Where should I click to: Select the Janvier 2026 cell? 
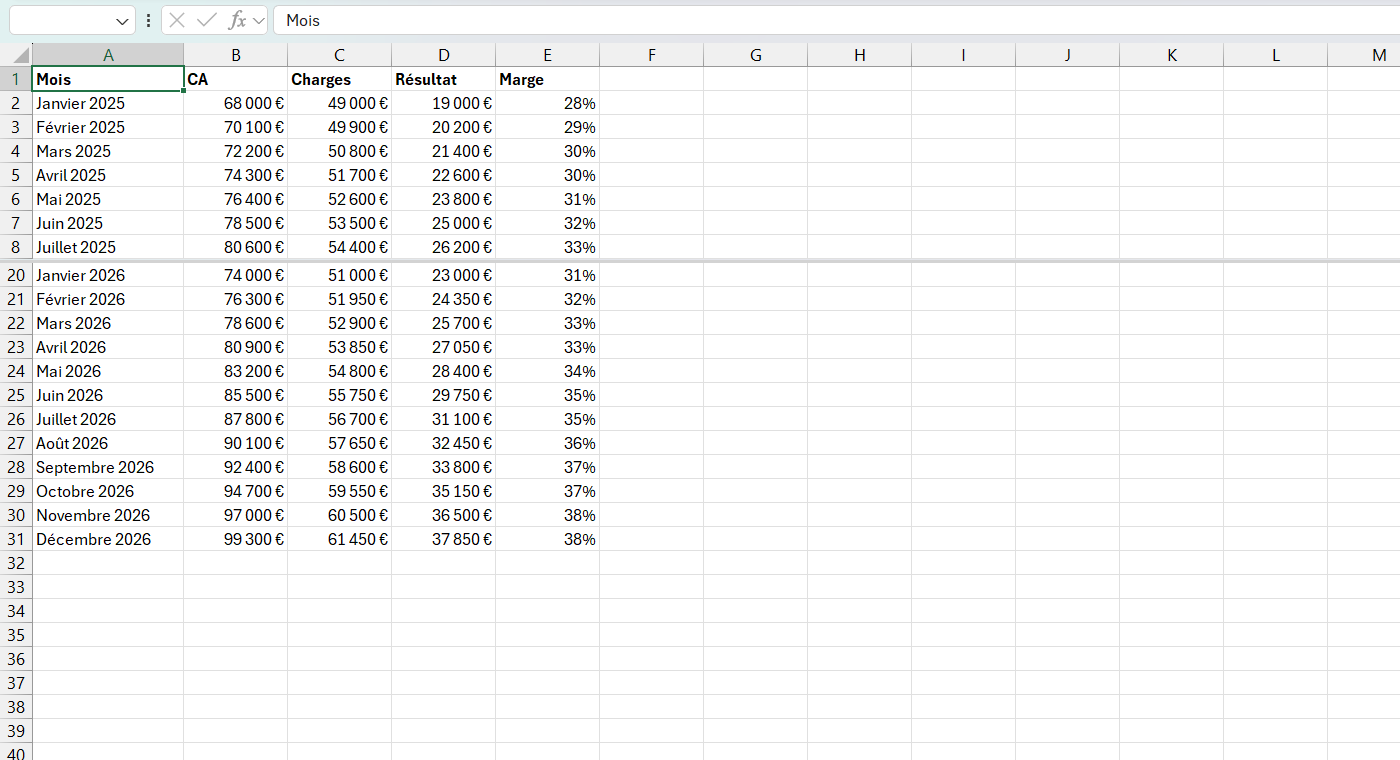pyautogui.click(x=108, y=275)
